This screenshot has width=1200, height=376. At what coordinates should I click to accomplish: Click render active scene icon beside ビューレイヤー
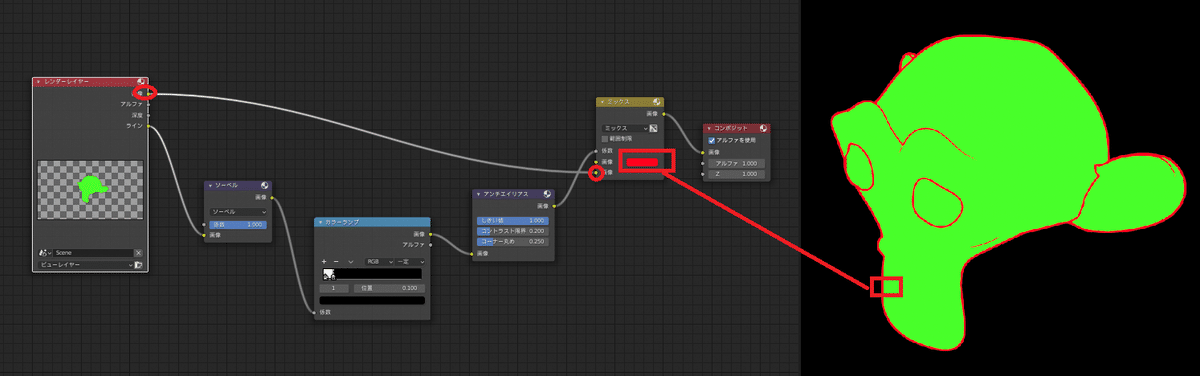pos(139,265)
